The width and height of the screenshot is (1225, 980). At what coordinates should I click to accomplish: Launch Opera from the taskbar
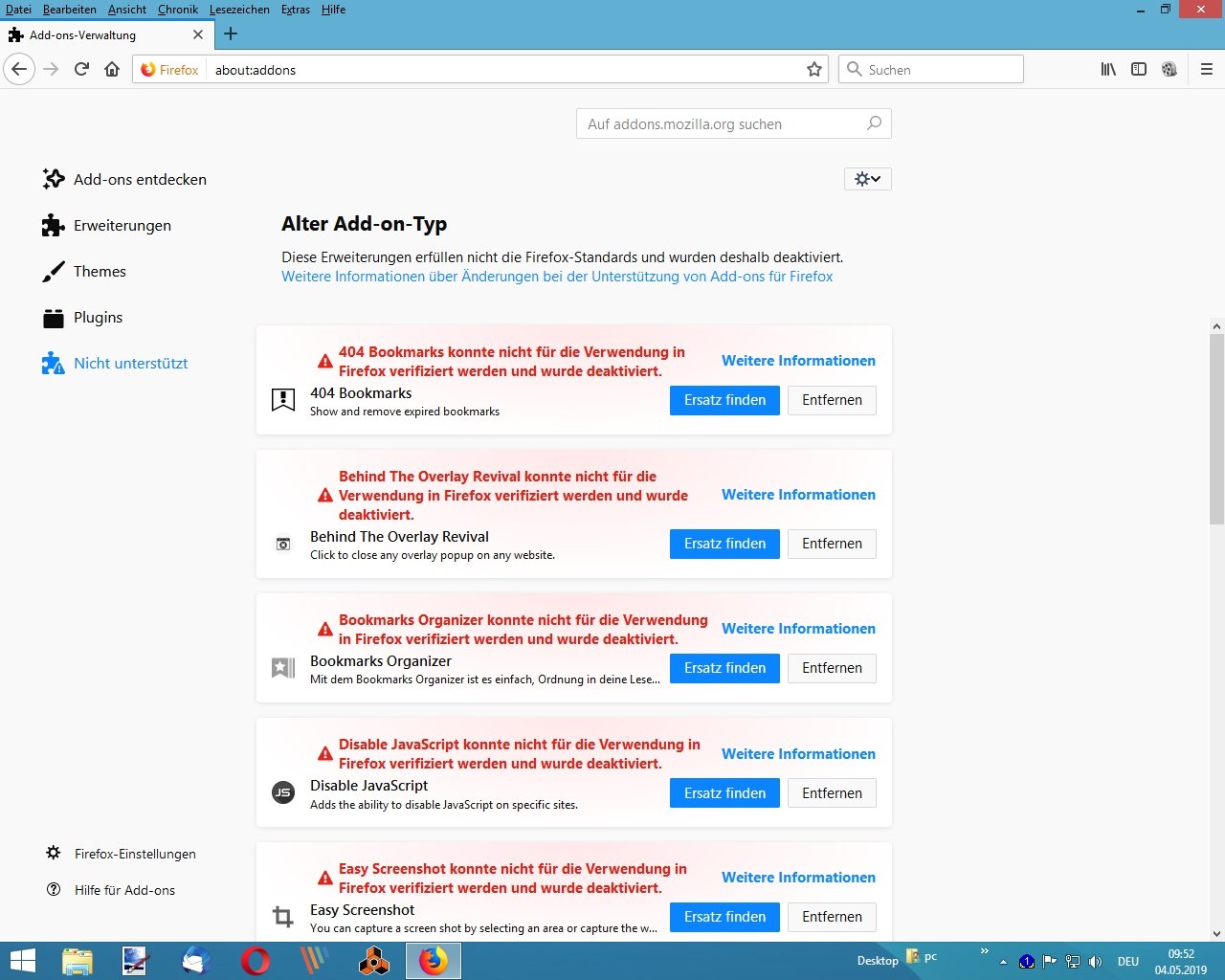point(256,961)
